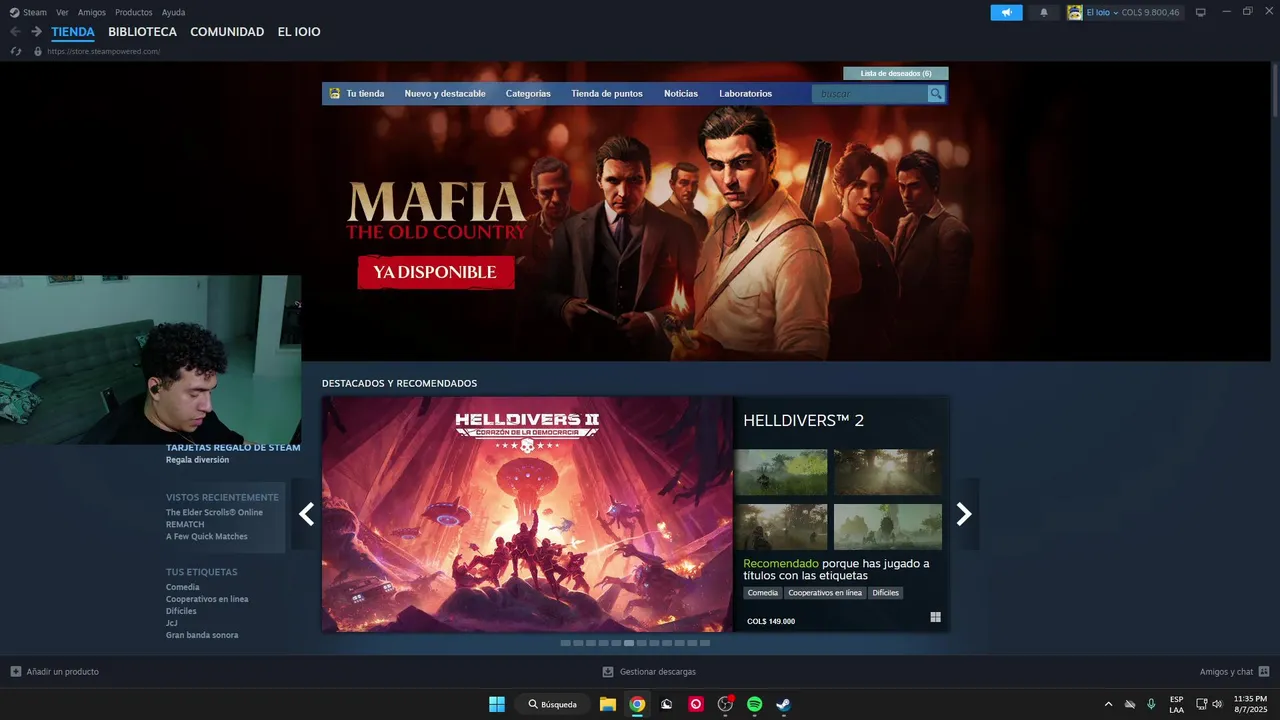Click the Windows platform icon on Helldivers card
The height and width of the screenshot is (720, 1280).
[x=936, y=617]
